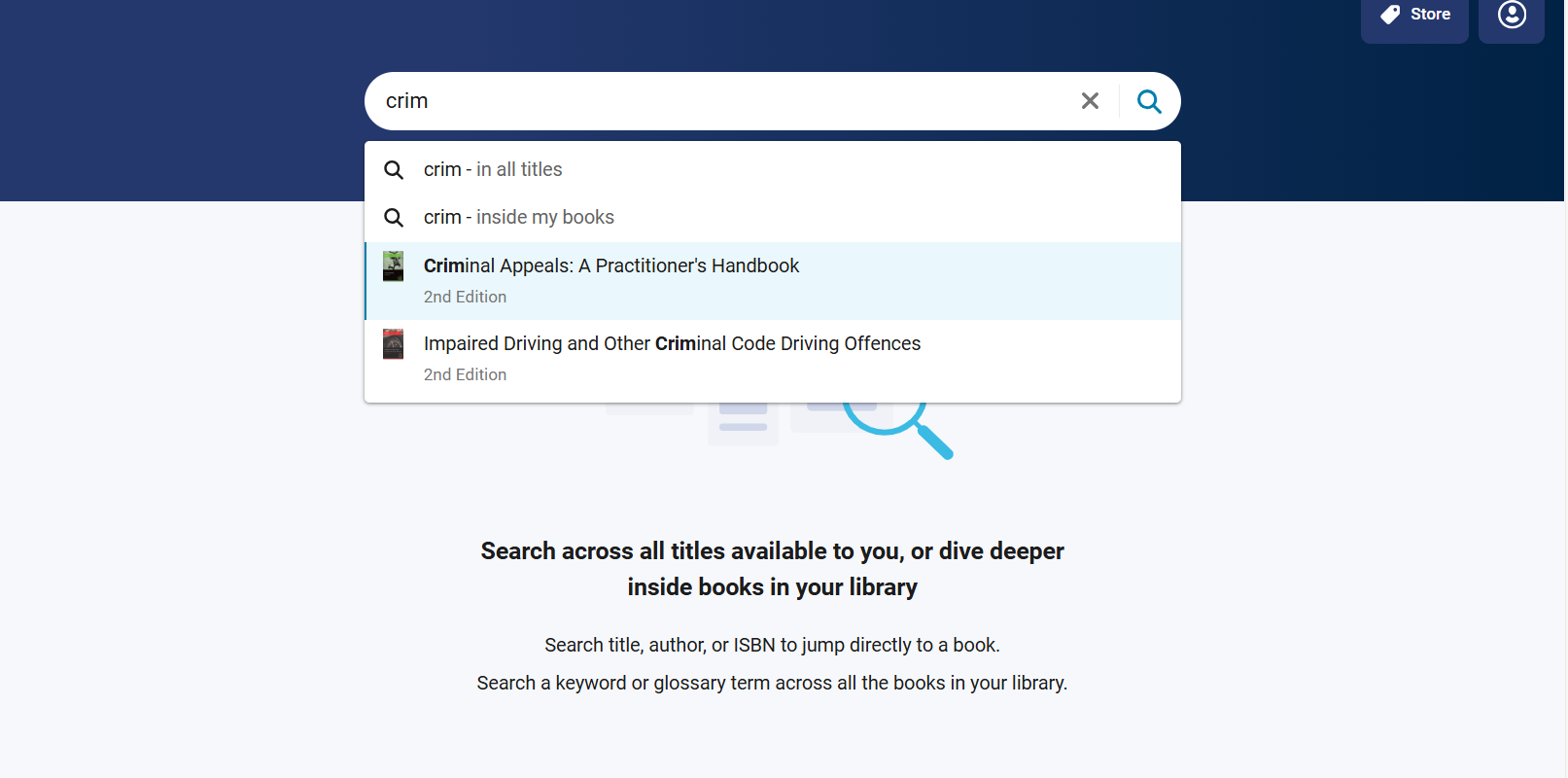This screenshot has height=778, width=1568.
Task: Click magnifier icon beside "crim - inside my books"
Action: tap(394, 218)
